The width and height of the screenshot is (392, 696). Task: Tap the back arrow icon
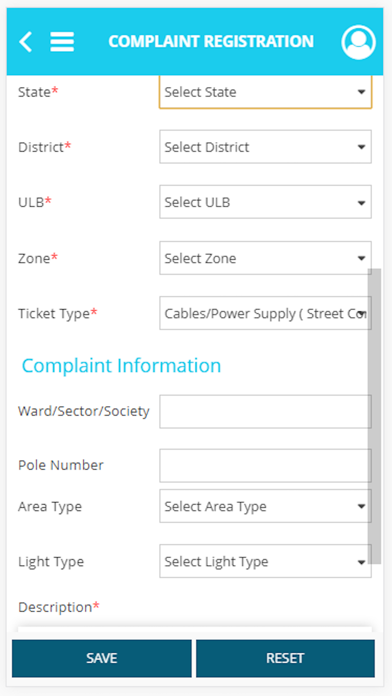[x=25, y=42]
